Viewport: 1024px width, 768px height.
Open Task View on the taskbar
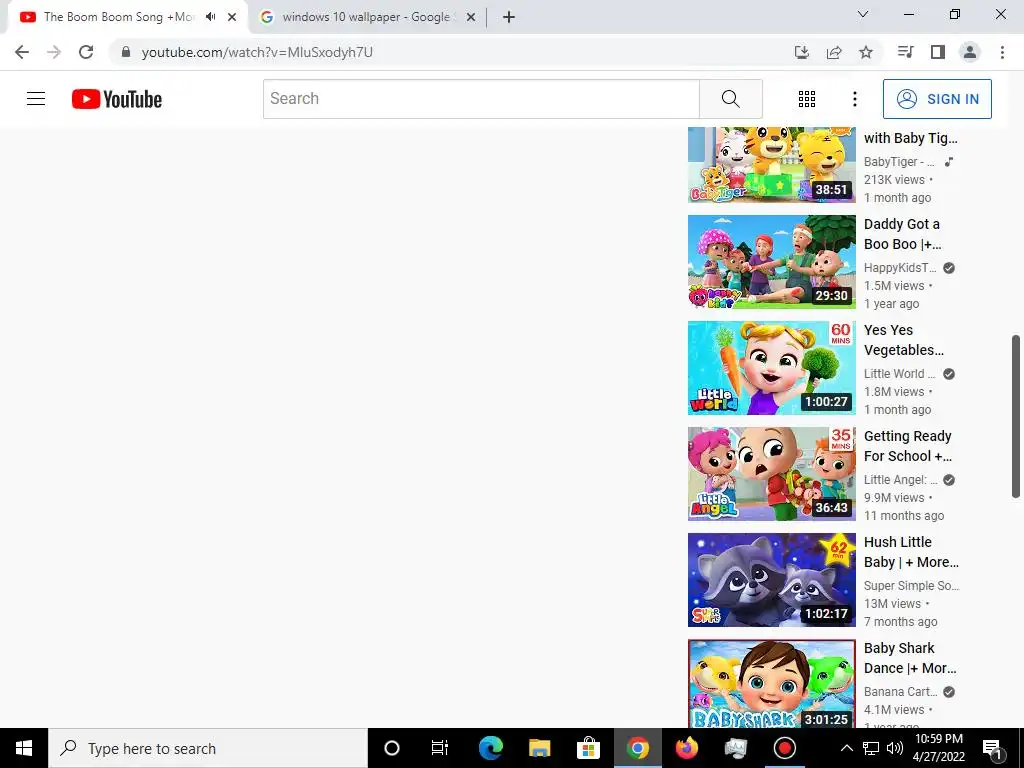[440, 748]
